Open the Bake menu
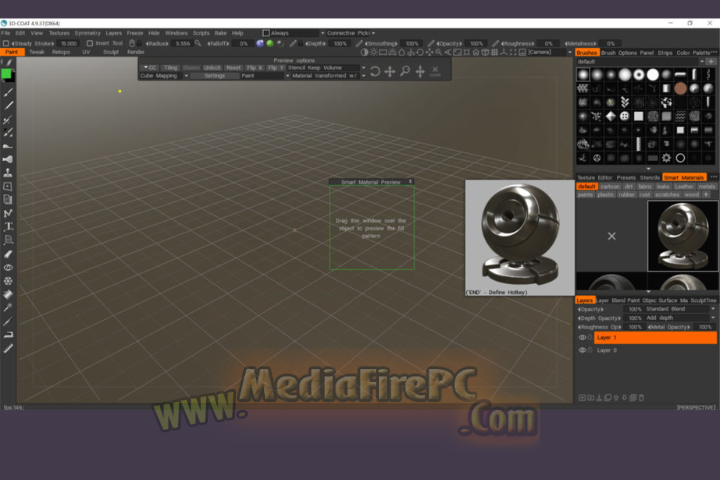Image resolution: width=720 pixels, height=480 pixels. [220, 33]
